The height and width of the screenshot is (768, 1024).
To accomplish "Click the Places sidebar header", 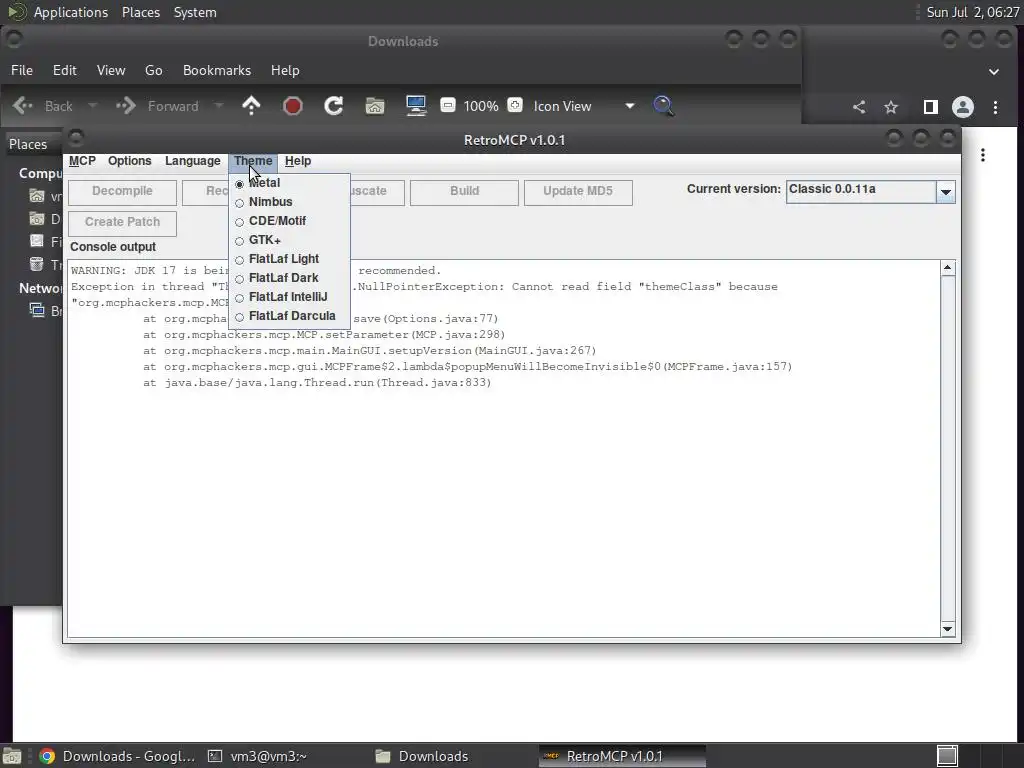I will click(x=28, y=144).
